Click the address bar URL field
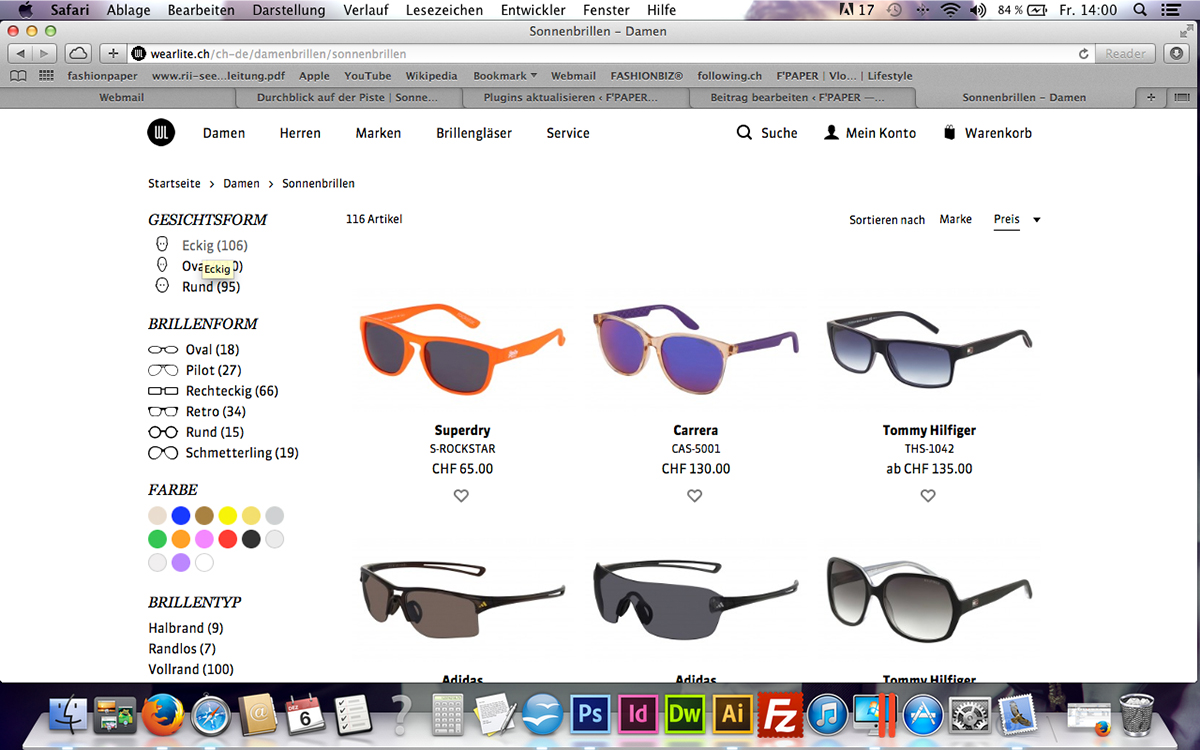The image size is (1200, 750). [612, 53]
